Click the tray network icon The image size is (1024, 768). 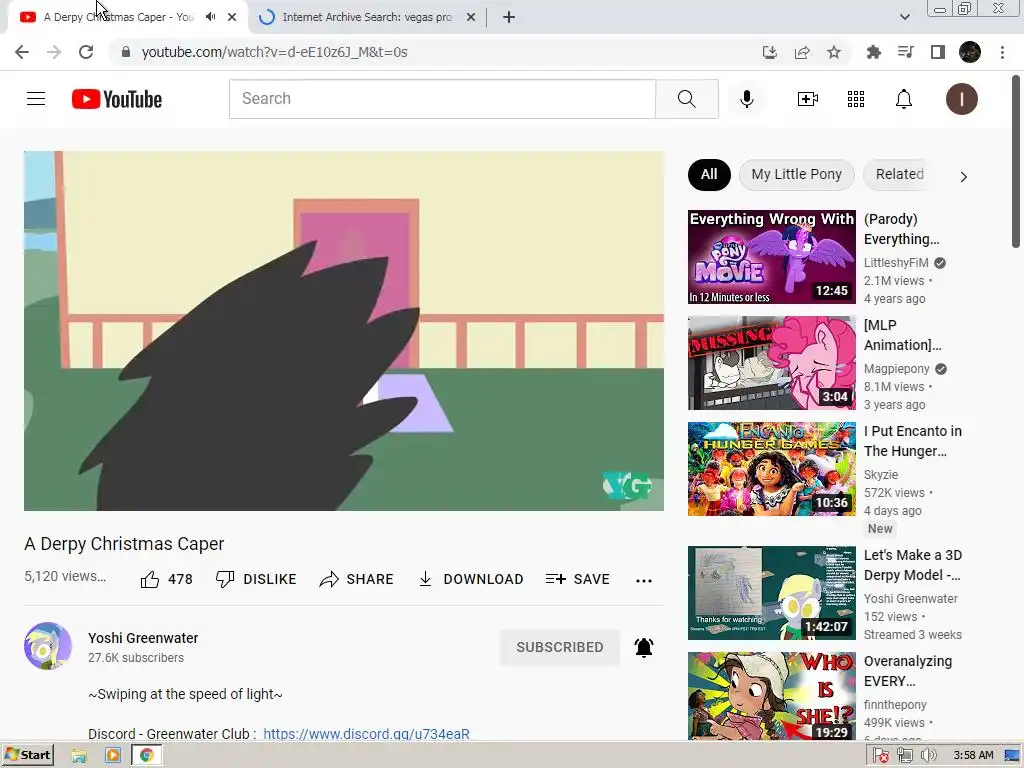click(x=904, y=756)
